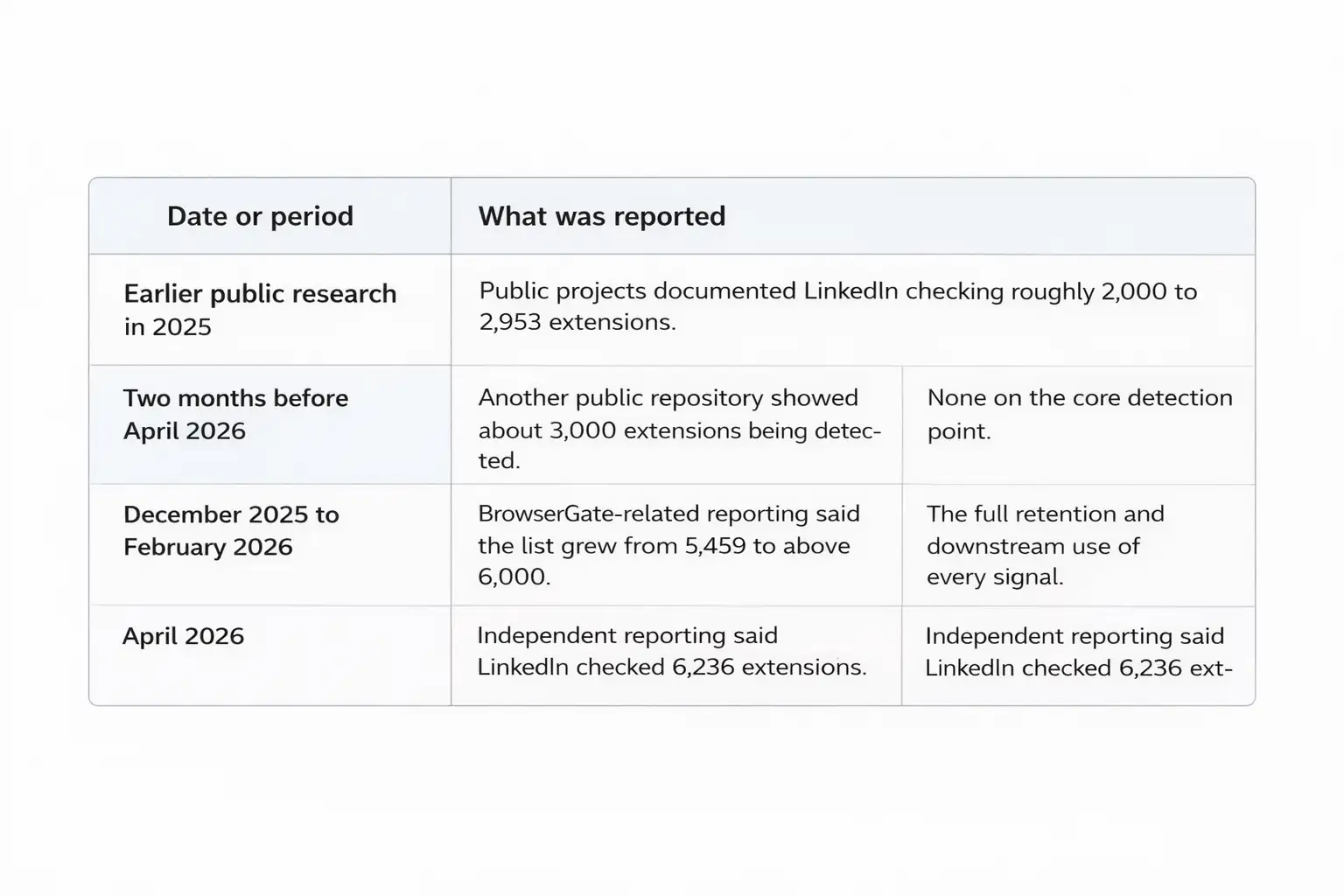This screenshot has width=1344, height=896.
Task: Click the text "6,000." in the BrowserGate cell
Action: click(514, 577)
